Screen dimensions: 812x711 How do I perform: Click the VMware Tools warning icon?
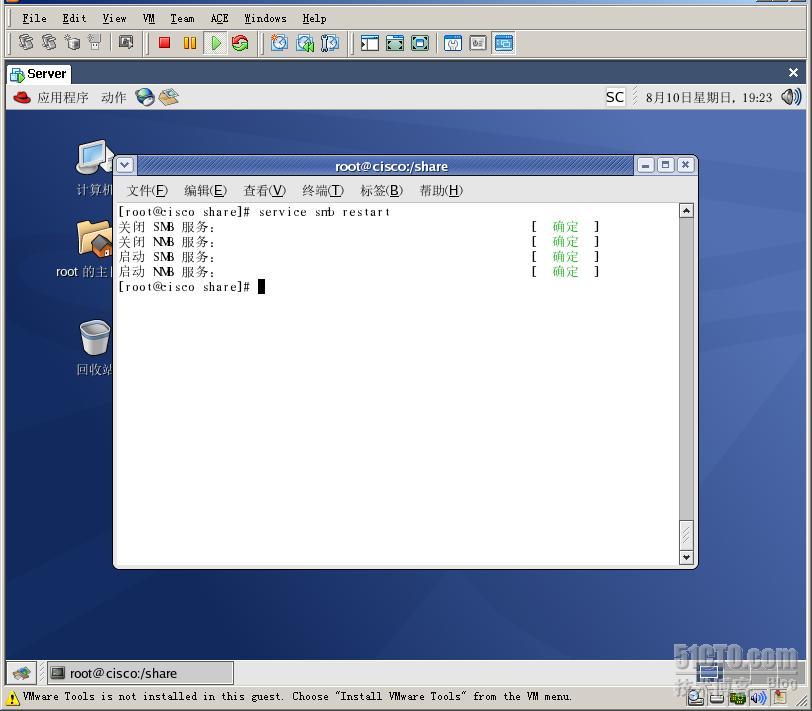click(x=13, y=698)
